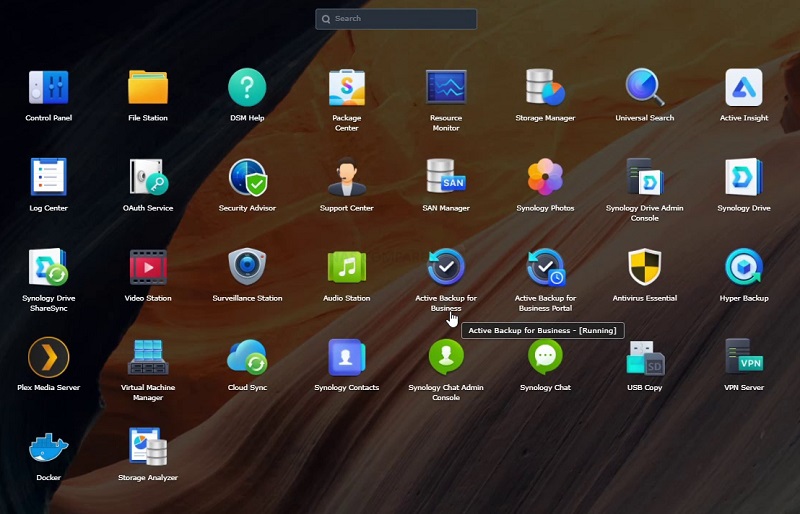Image resolution: width=800 pixels, height=514 pixels.
Task: Open Docker application
Action: (48, 447)
